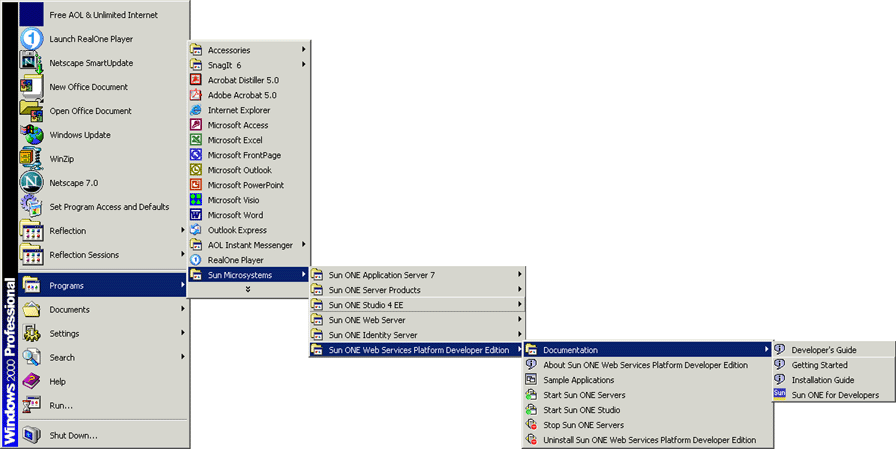Click the Microsoft Word icon
This screenshot has width=896, height=449.
click(196, 215)
